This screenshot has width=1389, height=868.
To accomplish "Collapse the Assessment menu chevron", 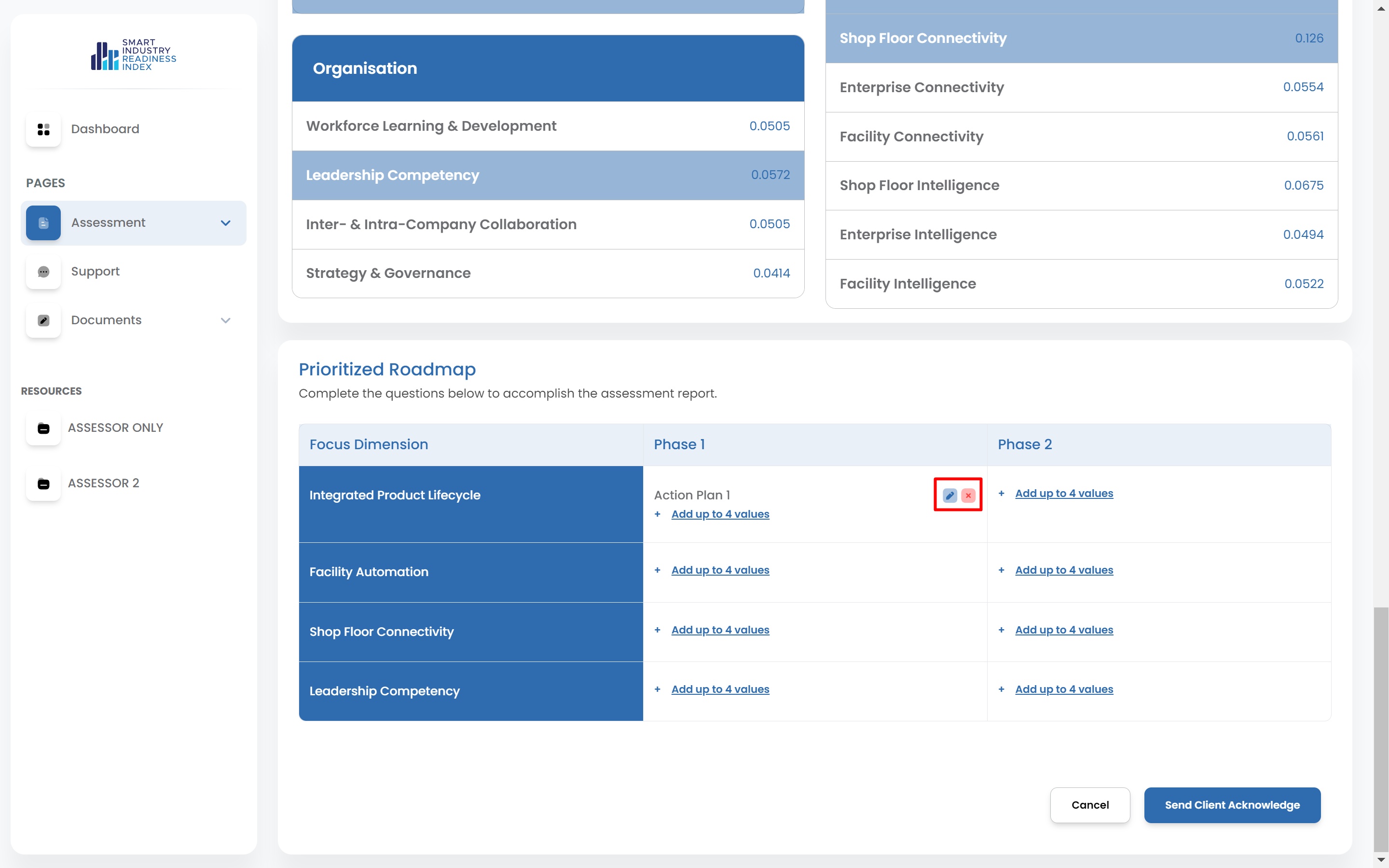I will point(226,223).
